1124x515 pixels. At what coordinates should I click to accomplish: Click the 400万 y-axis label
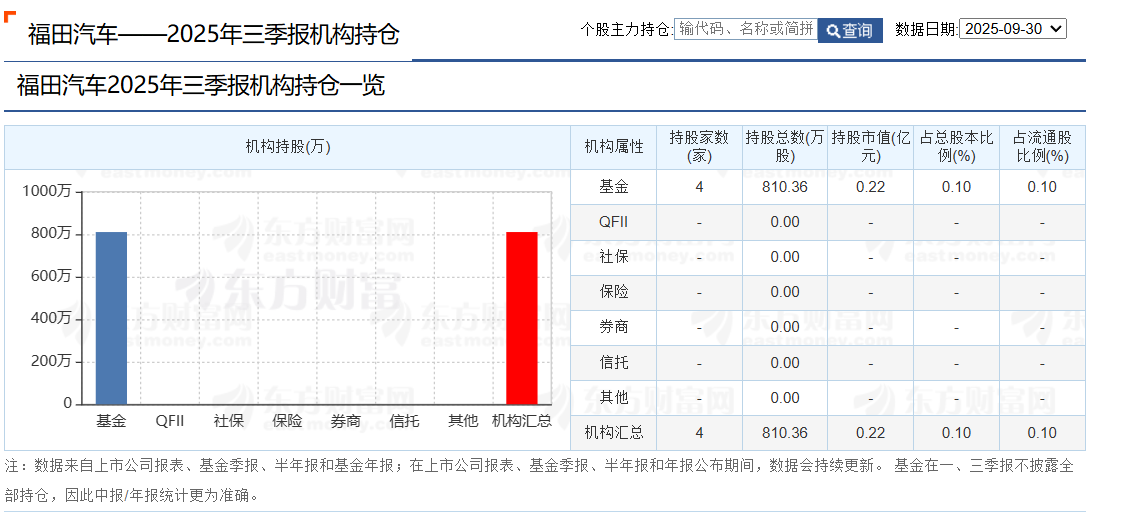coord(51,318)
